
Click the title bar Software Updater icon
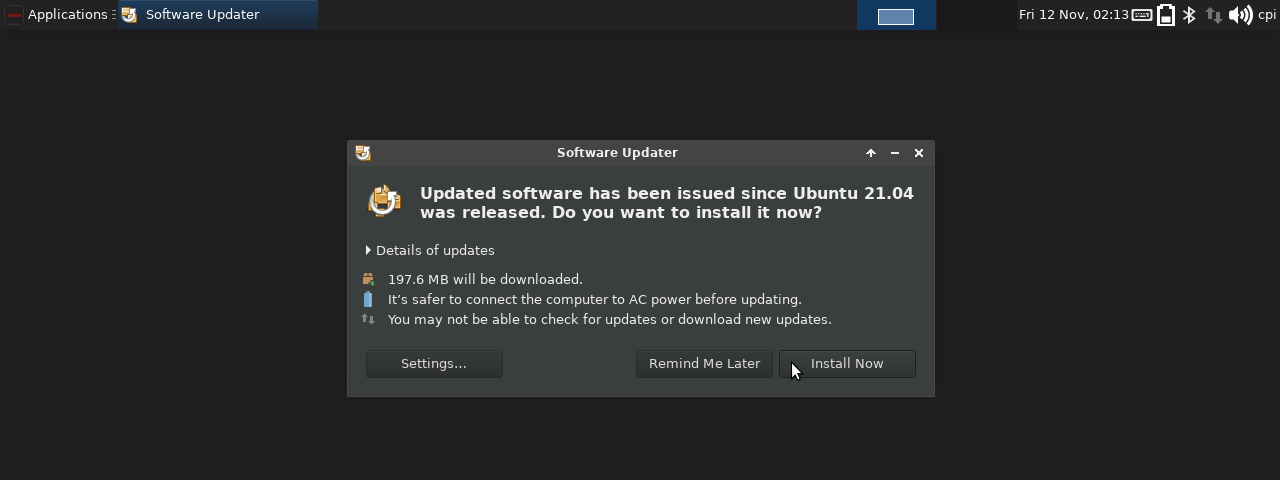(363, 153)
